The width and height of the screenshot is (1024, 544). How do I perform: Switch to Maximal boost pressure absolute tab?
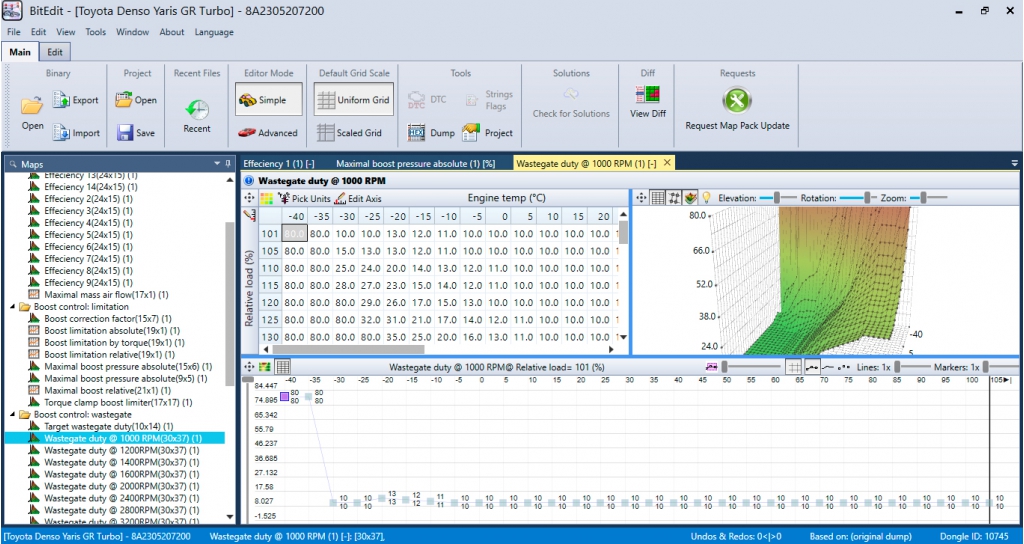(x=415, y=163)
